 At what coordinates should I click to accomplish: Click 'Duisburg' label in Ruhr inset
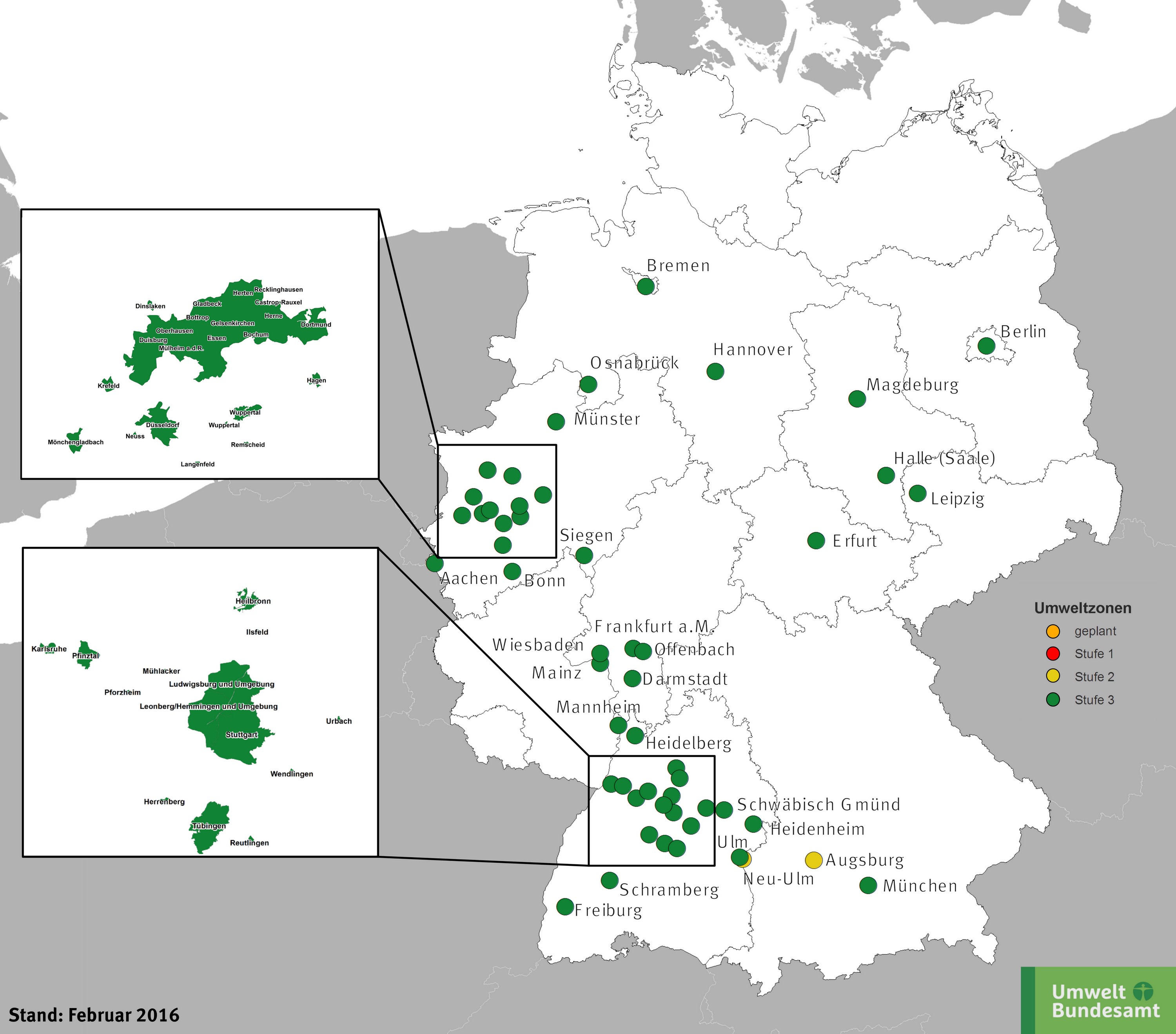[153, 340]
